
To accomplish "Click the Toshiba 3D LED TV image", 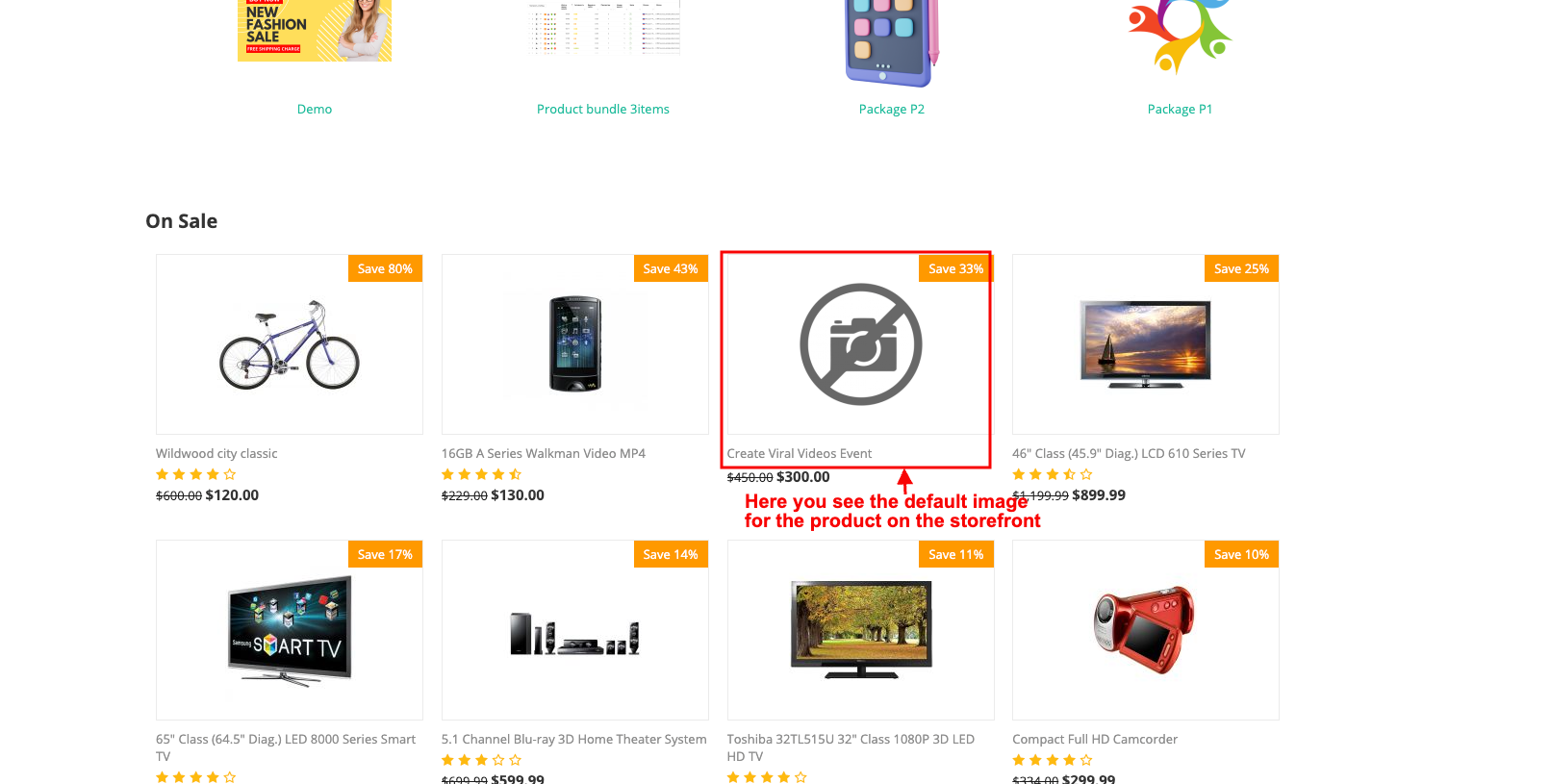I will tap(861, 630).
